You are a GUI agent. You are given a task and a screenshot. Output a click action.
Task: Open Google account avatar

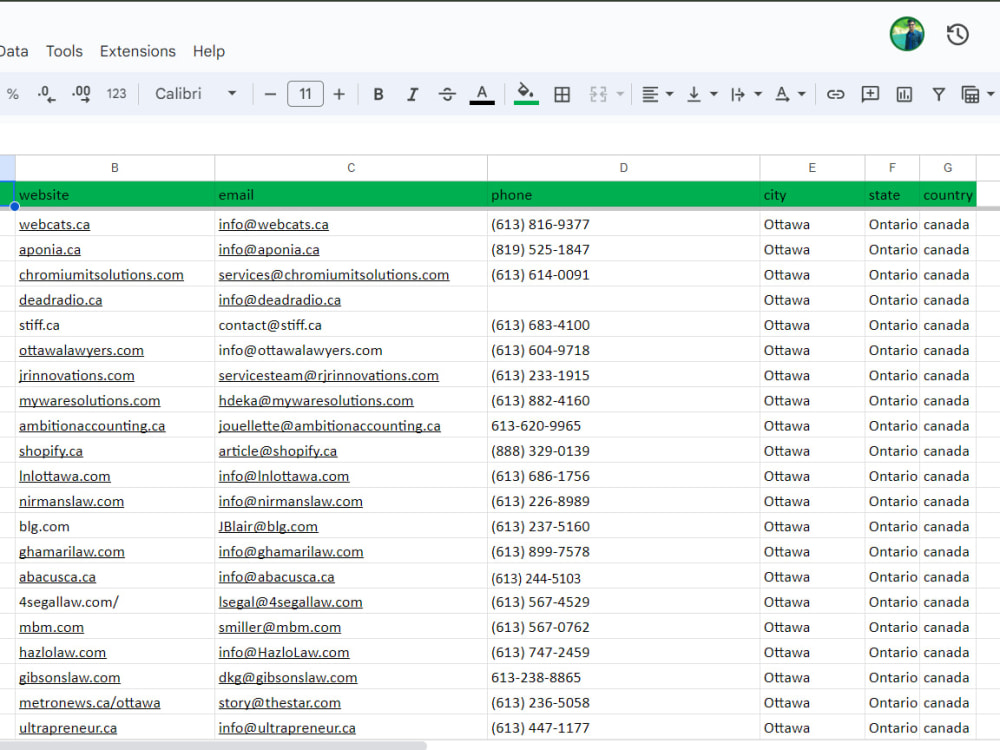click(907, 34)
